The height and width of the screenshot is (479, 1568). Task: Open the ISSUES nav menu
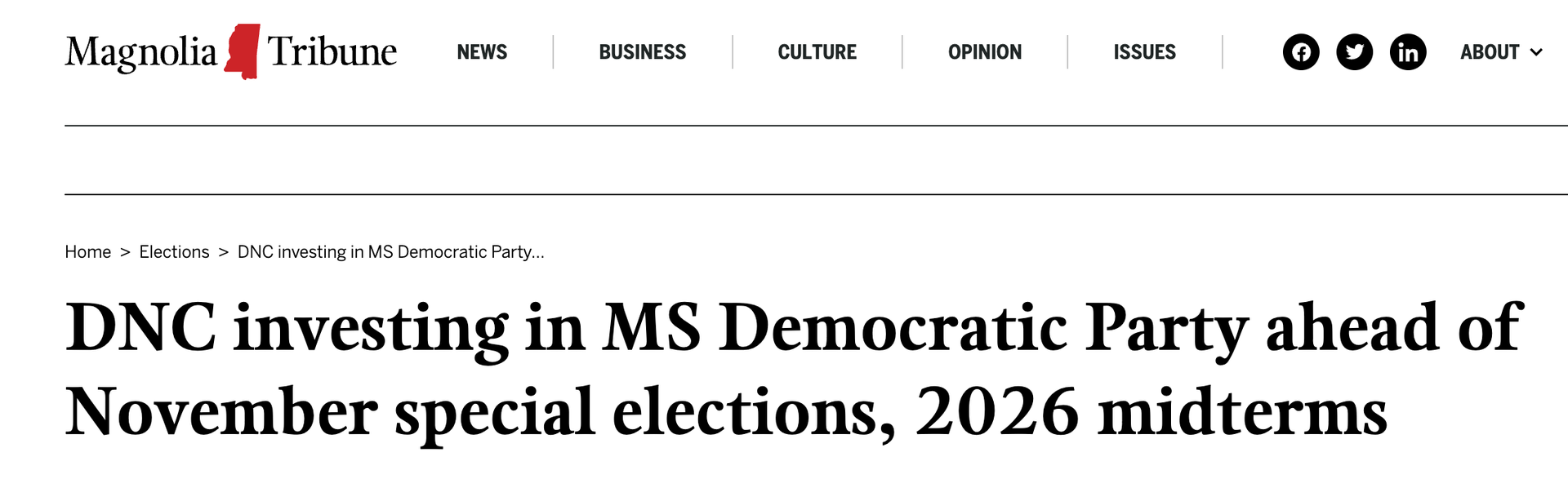(x=1144, y=52)
